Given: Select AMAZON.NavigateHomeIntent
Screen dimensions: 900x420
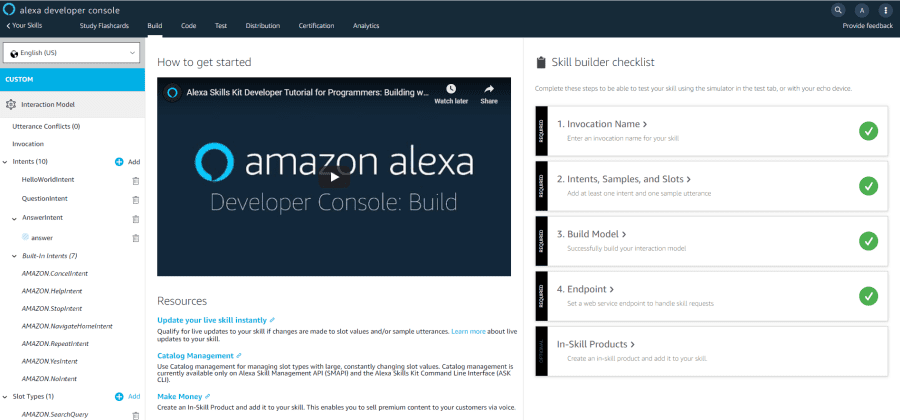Looking at the screenshot, I should 67,326.
